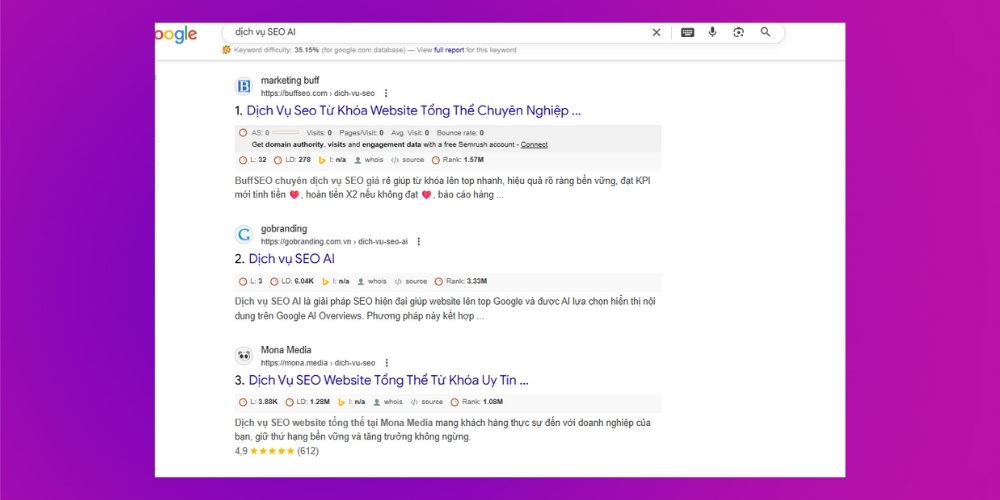Click the magnifying glass search button
Screen dimensions: 1000x500
pyautogui.click(x=766, y=32)
